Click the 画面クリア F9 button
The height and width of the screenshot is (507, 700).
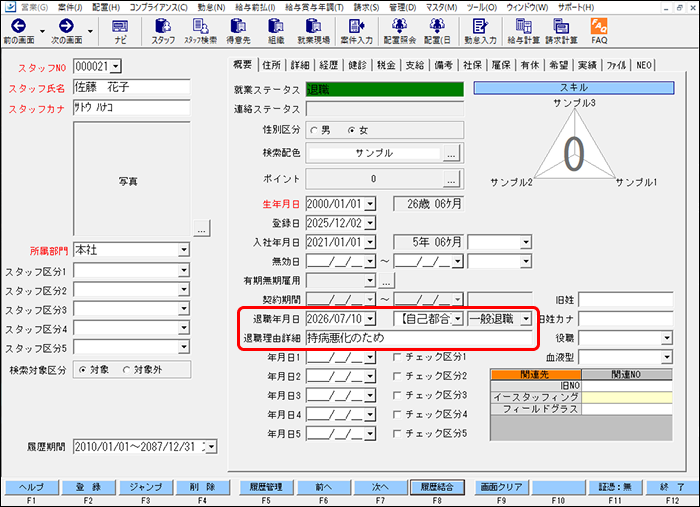coord(501,487)
